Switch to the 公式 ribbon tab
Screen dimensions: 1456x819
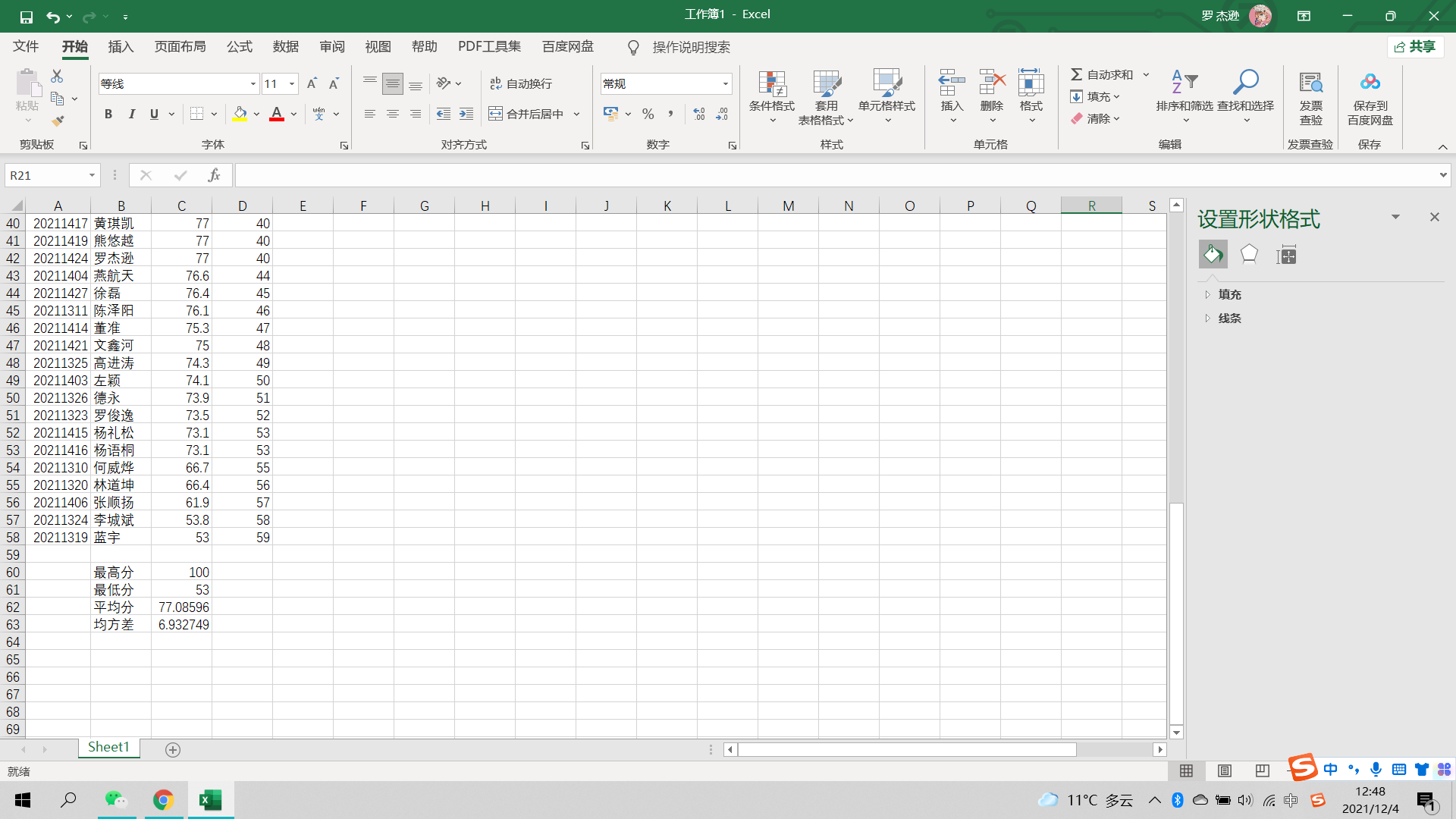[239, 47]
